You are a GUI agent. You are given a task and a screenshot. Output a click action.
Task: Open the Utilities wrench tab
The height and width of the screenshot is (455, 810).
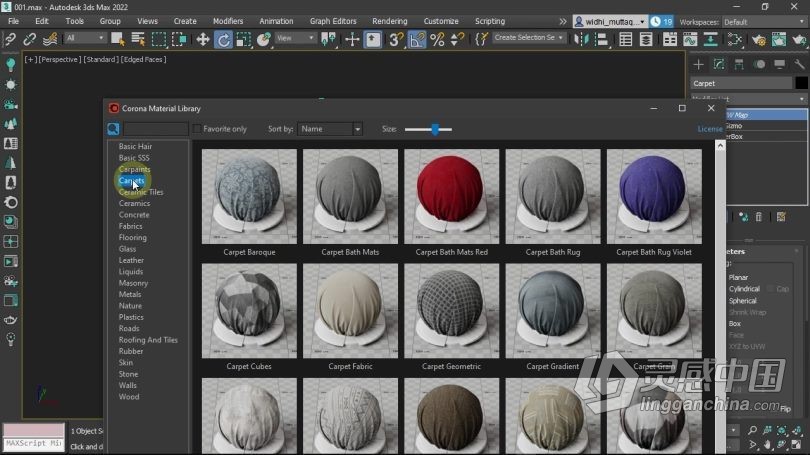(x=800, y=64)
